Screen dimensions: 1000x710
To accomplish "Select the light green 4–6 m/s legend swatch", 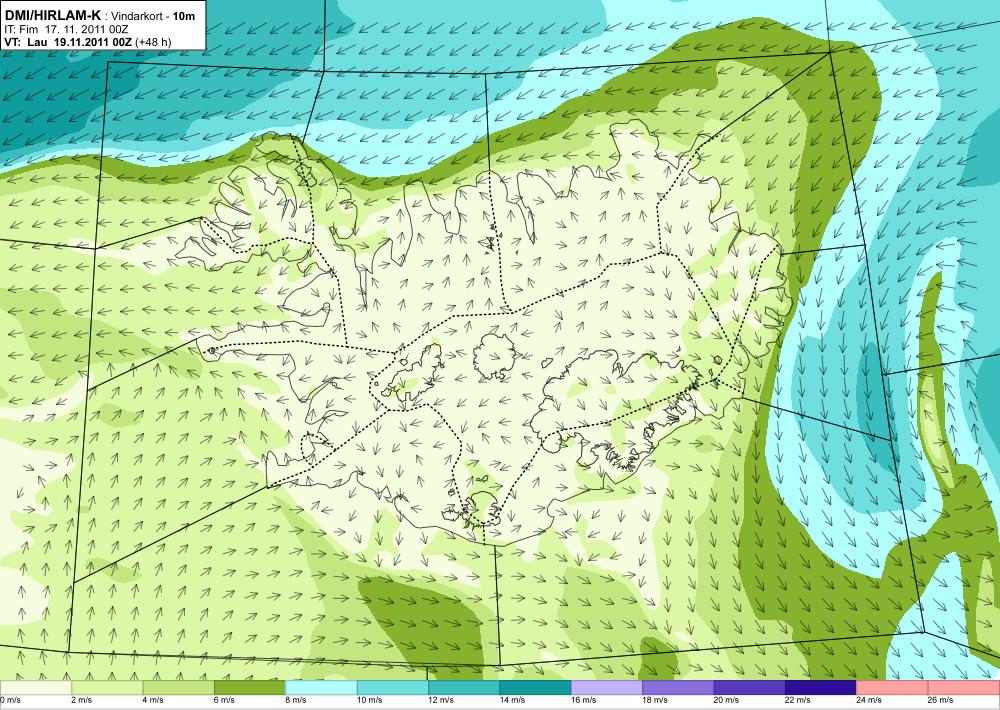I will [x=179, y=688].
